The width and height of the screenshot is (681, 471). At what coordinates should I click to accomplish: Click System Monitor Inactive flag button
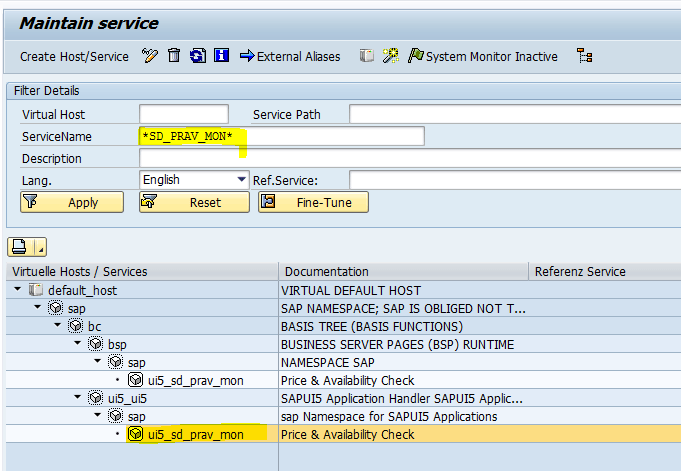(x=483, y=56)
